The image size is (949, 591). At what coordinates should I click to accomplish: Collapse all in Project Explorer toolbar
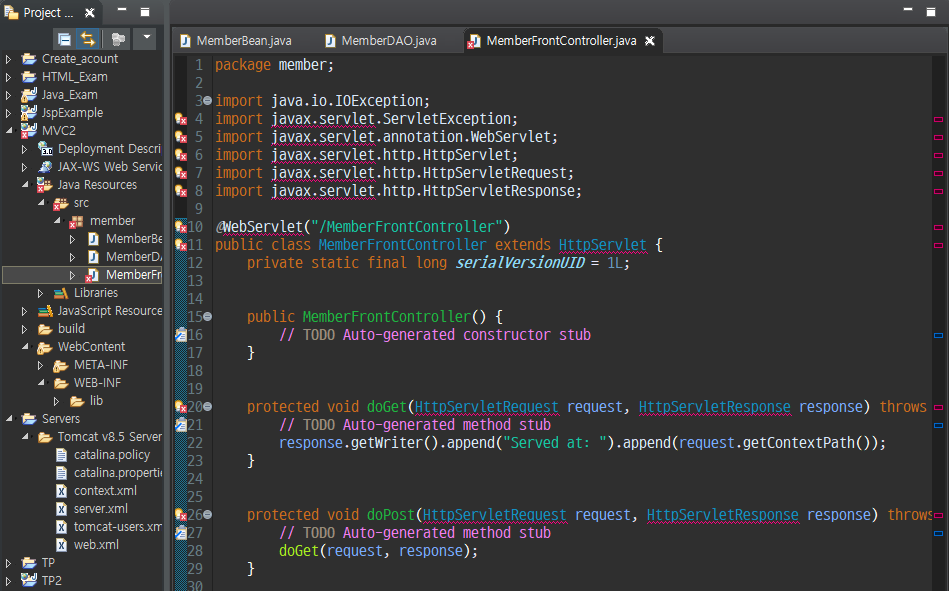64,39
